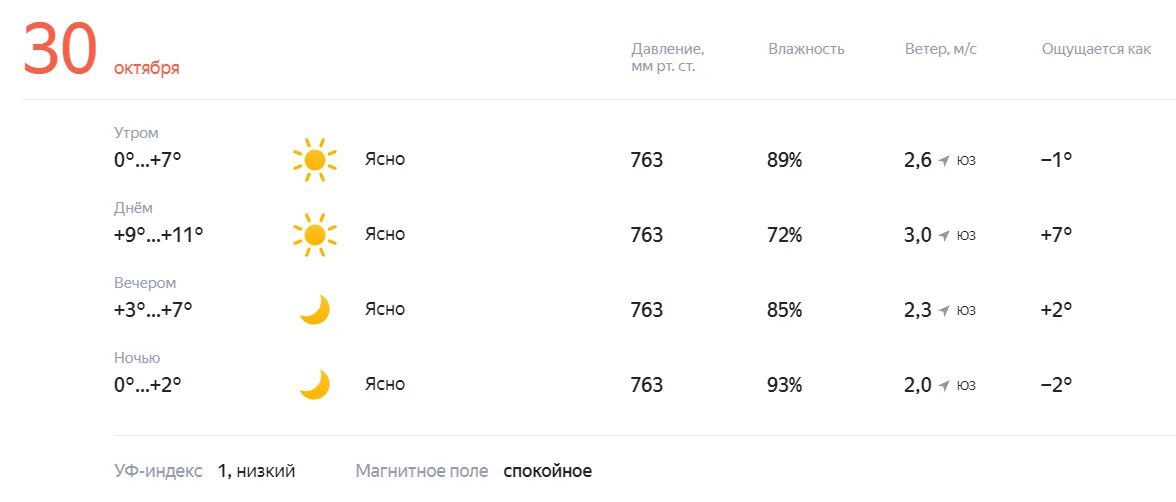The height and width of the screenshot is (502, 1176).
Task: Select the 'Давление, мм рт. ст.' column header
Action: coord(667,57)
